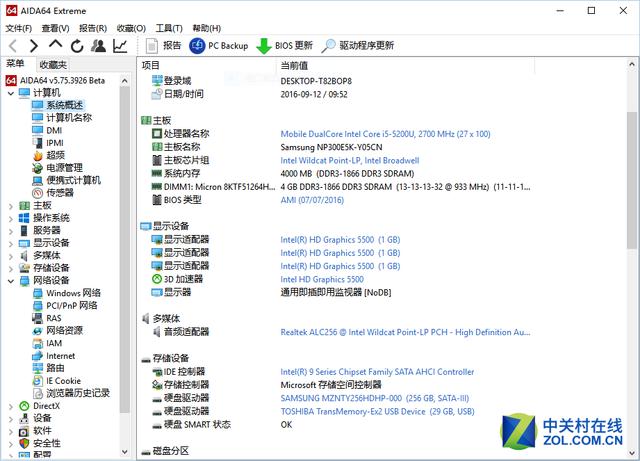Expand the 显示设备 tree node

(11, 244)
